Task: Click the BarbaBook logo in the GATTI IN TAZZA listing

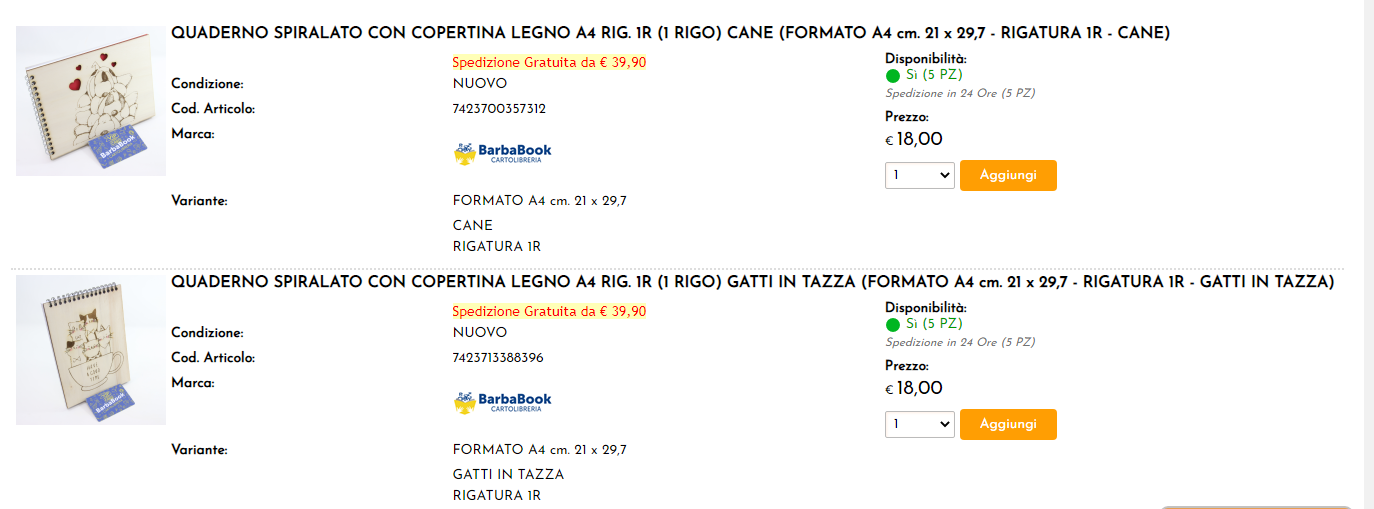Action: 502,402
